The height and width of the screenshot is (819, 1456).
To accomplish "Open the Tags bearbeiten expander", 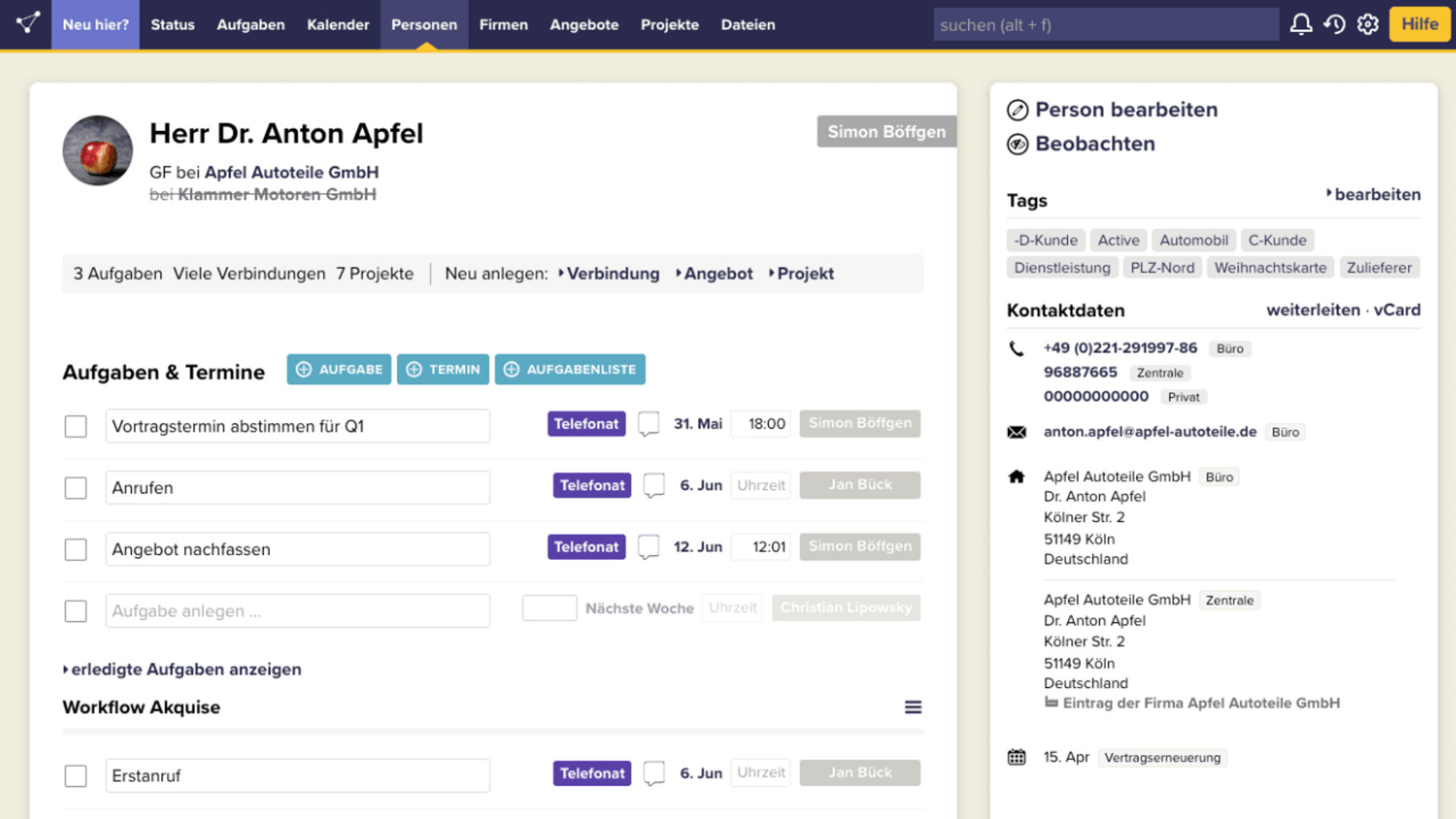I will click(x=1373, y=194).
